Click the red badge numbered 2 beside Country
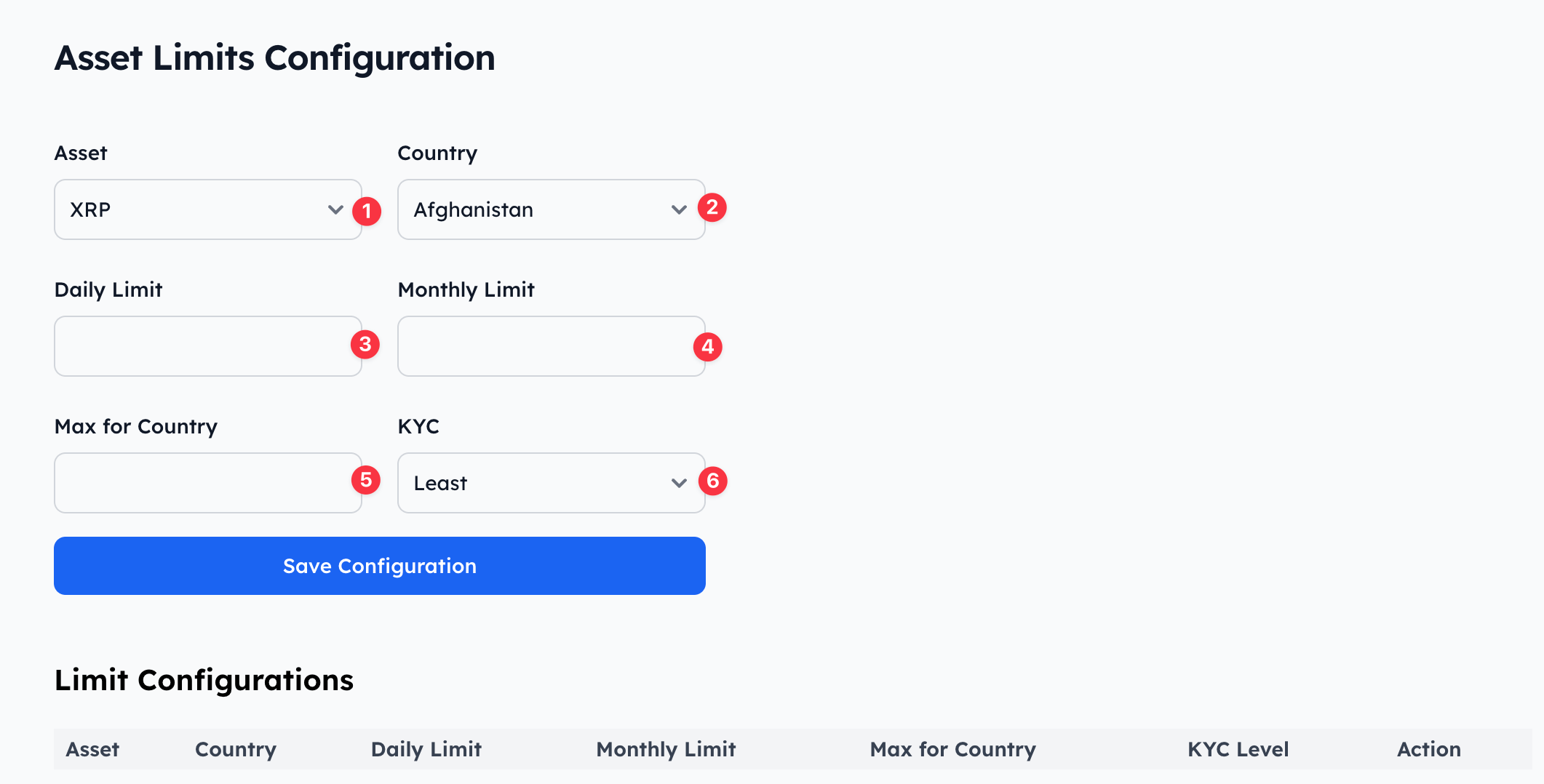The image size is (1544, 784). pos(712,207)
